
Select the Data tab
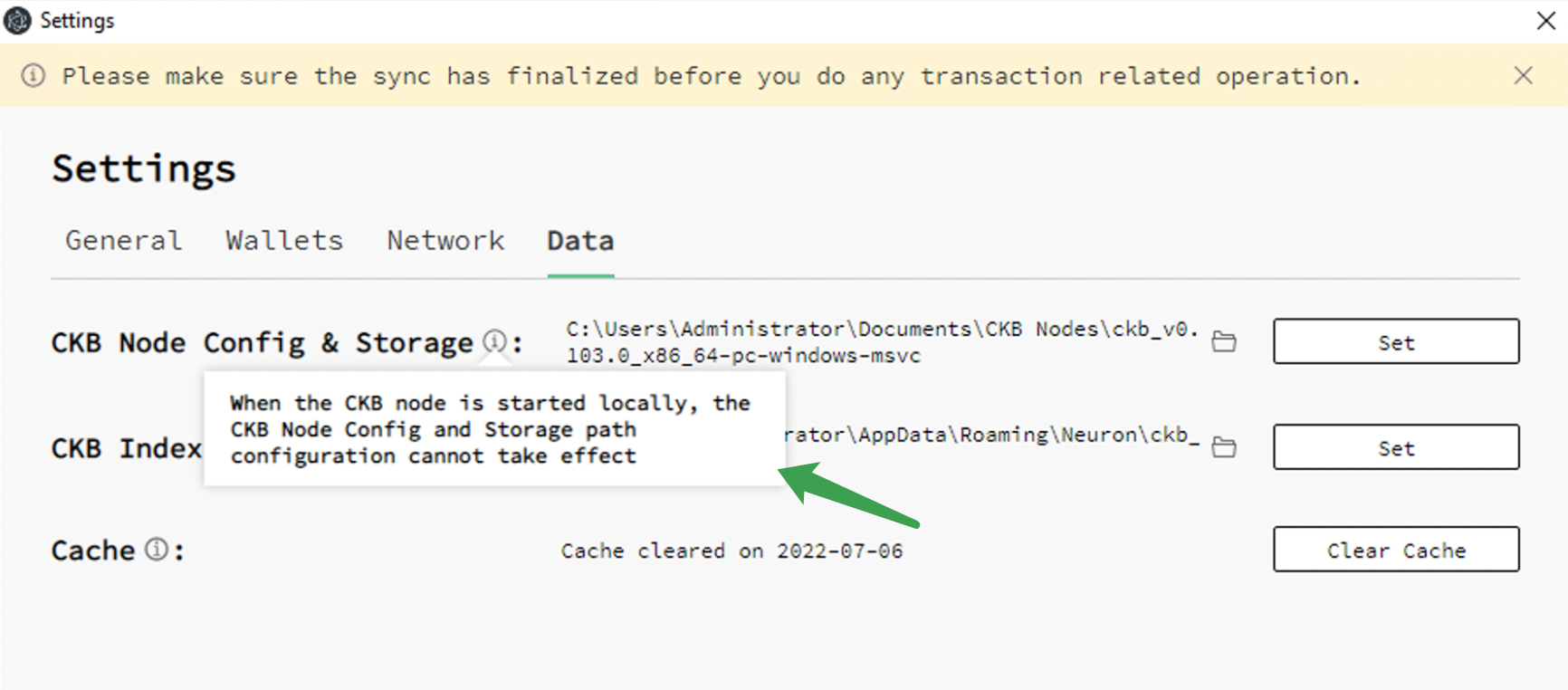[x=580, y=241]
